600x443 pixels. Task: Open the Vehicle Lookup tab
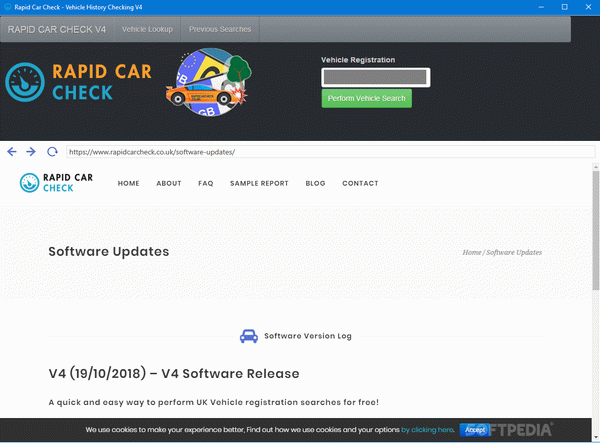pos(147,29)
